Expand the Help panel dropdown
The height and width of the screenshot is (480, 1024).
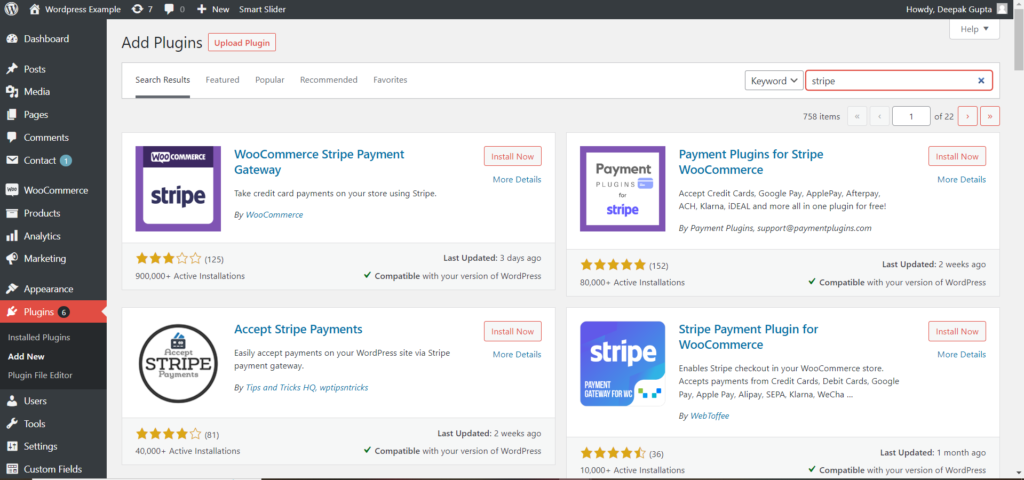coord(973,30)
